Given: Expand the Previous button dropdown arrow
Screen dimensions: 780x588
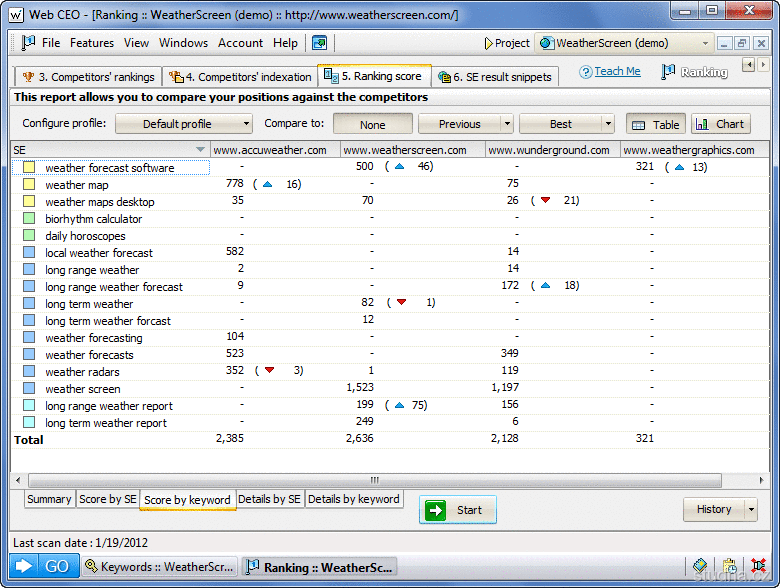Looking at the screenshot, I should 507,124.
